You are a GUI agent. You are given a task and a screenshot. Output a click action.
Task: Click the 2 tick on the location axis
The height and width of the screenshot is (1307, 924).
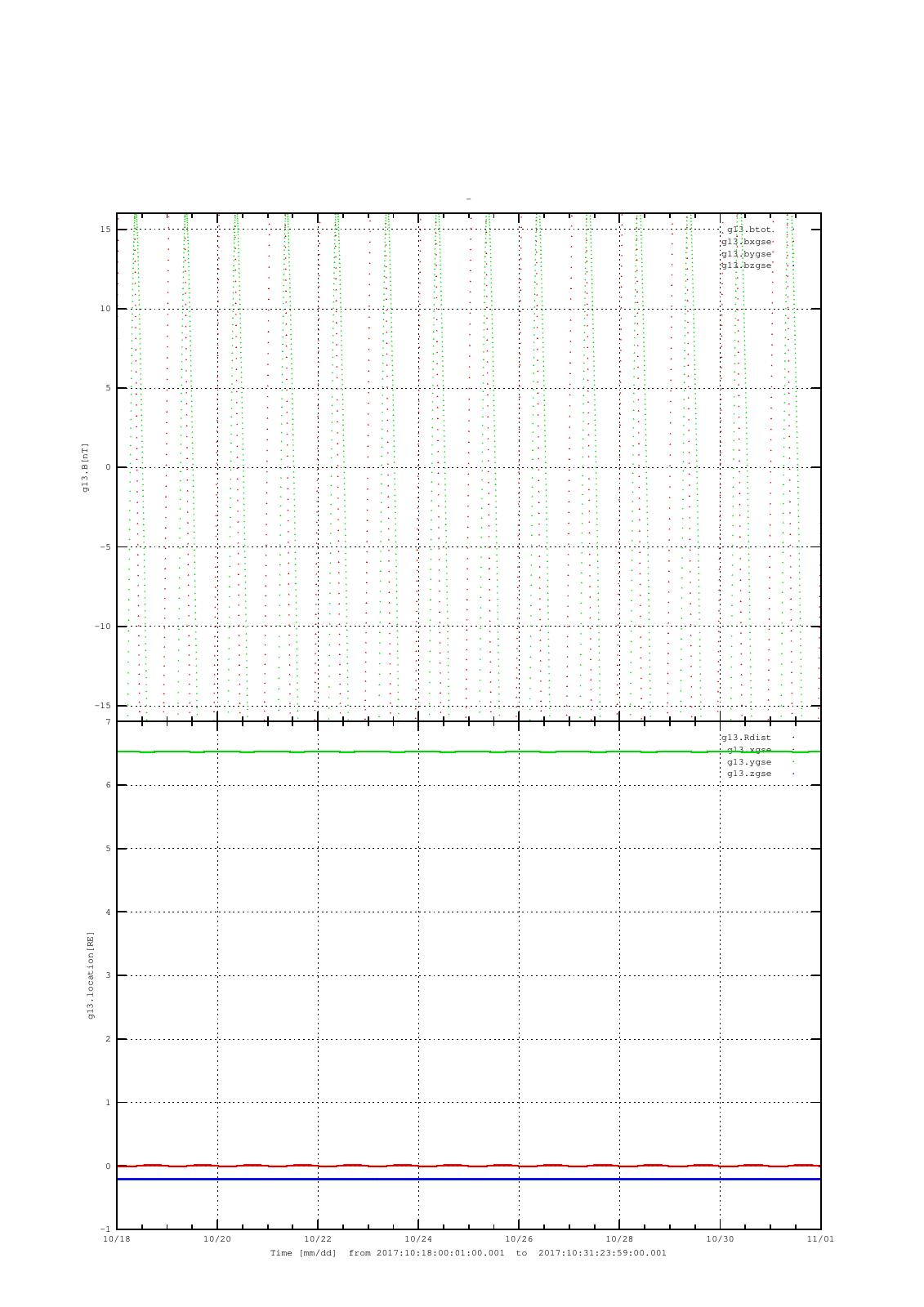[108, 1039]
